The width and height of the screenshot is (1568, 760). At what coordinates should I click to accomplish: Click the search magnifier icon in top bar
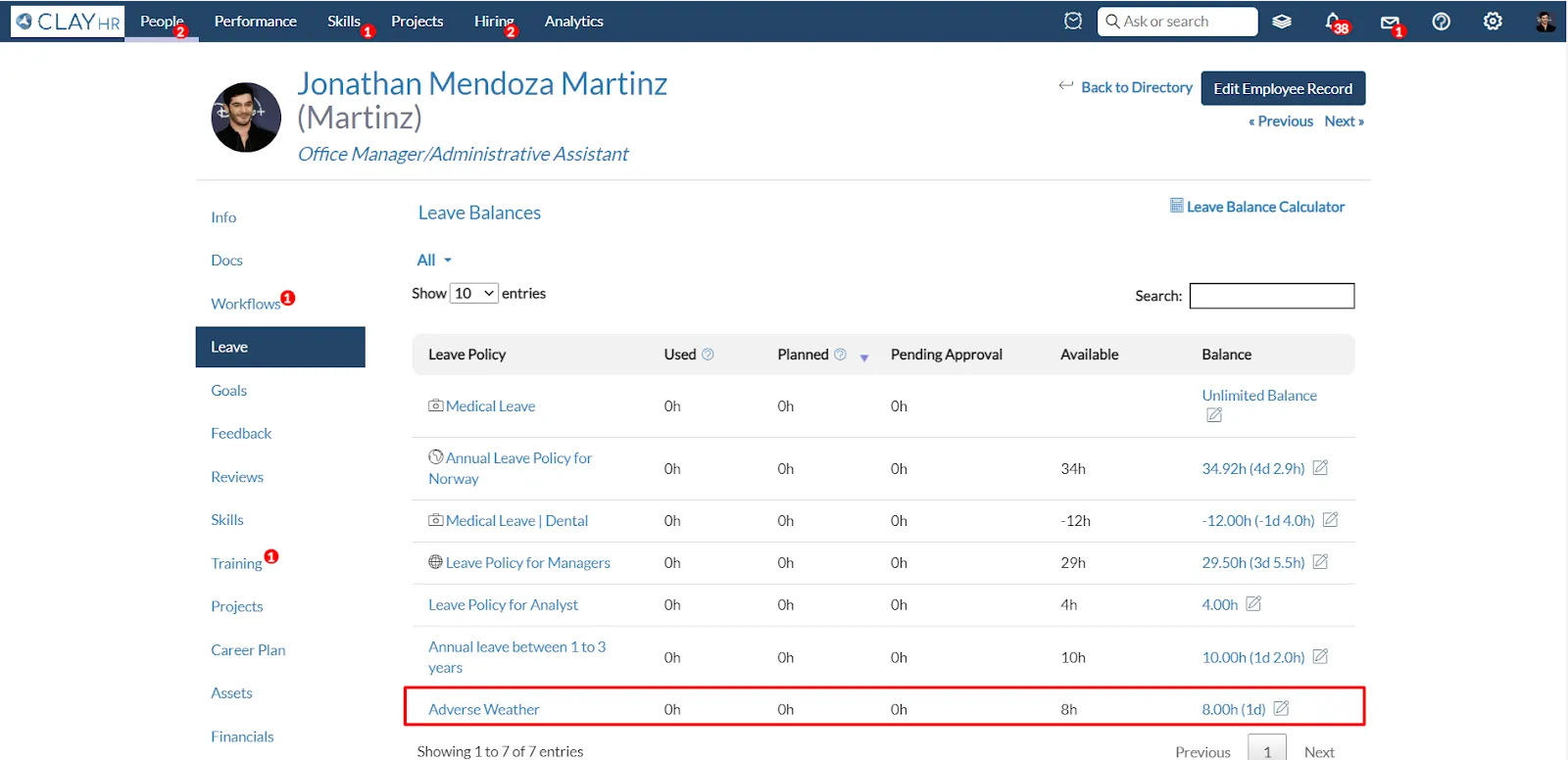pos(1112,22)
